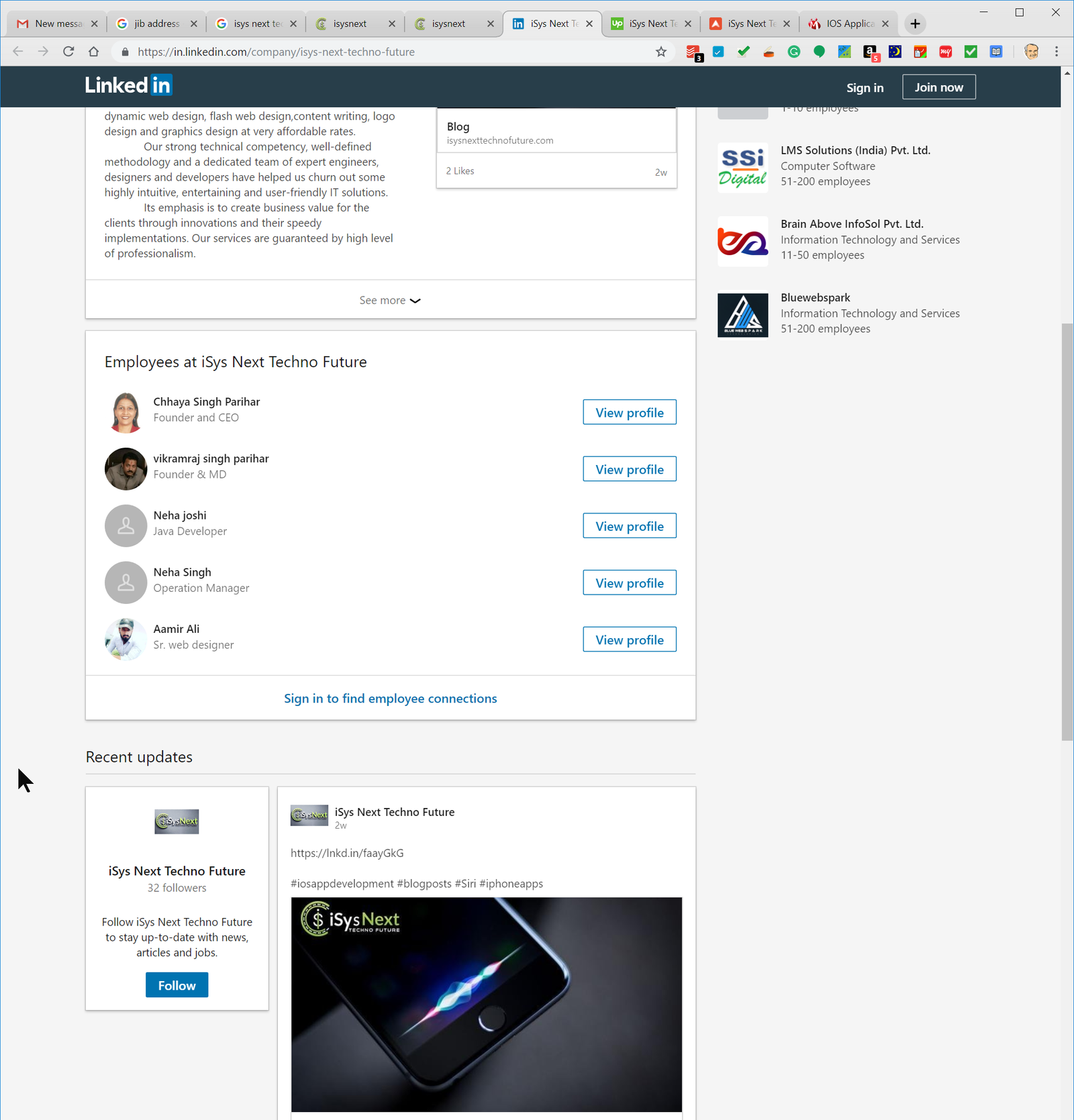Open the blue moon and stars extension
Screen dimensions: 1074x1120
pyautogui.click(x=895, y=52)
